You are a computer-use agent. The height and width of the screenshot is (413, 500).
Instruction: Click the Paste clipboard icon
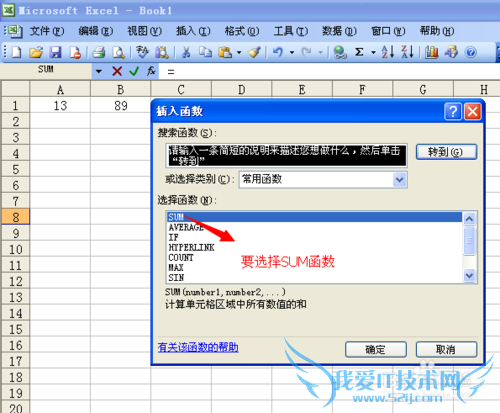point(225,52)
